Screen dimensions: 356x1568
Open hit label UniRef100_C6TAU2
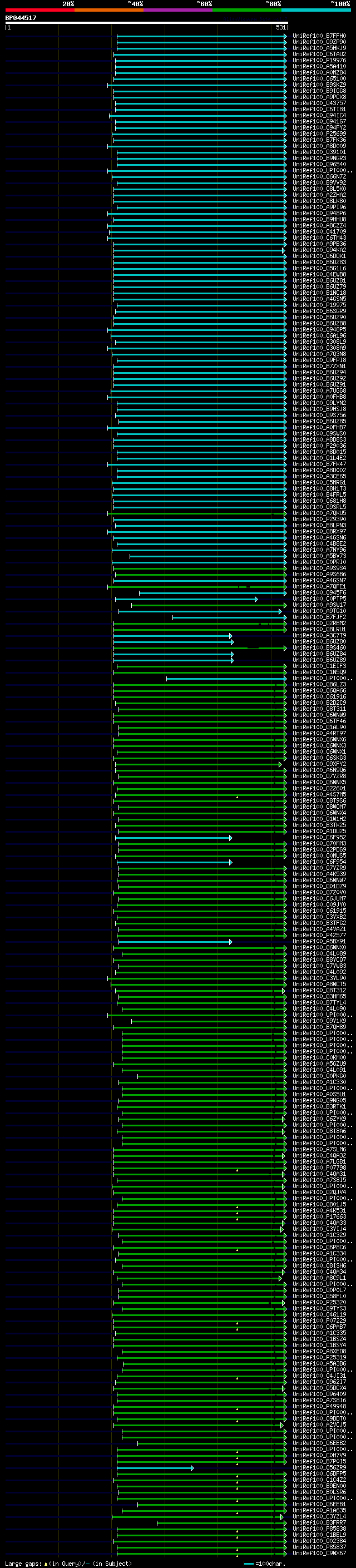click(319, 54)
